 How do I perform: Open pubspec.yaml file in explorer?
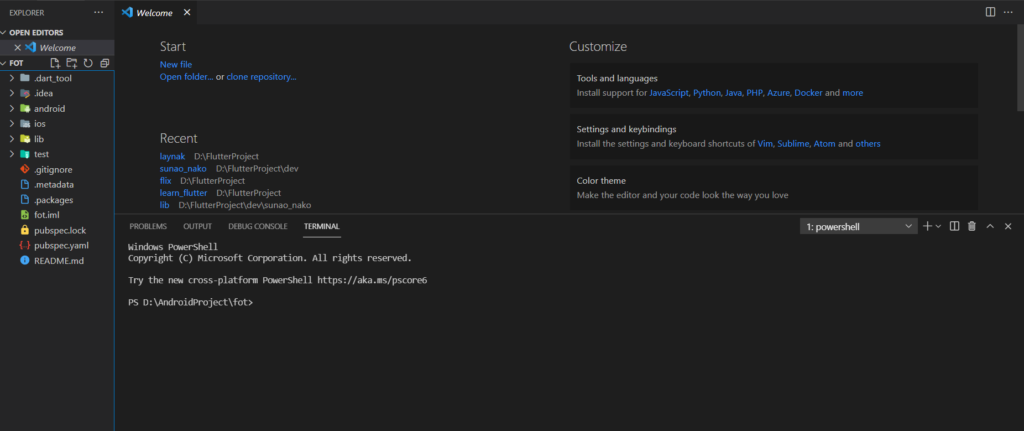61,245
